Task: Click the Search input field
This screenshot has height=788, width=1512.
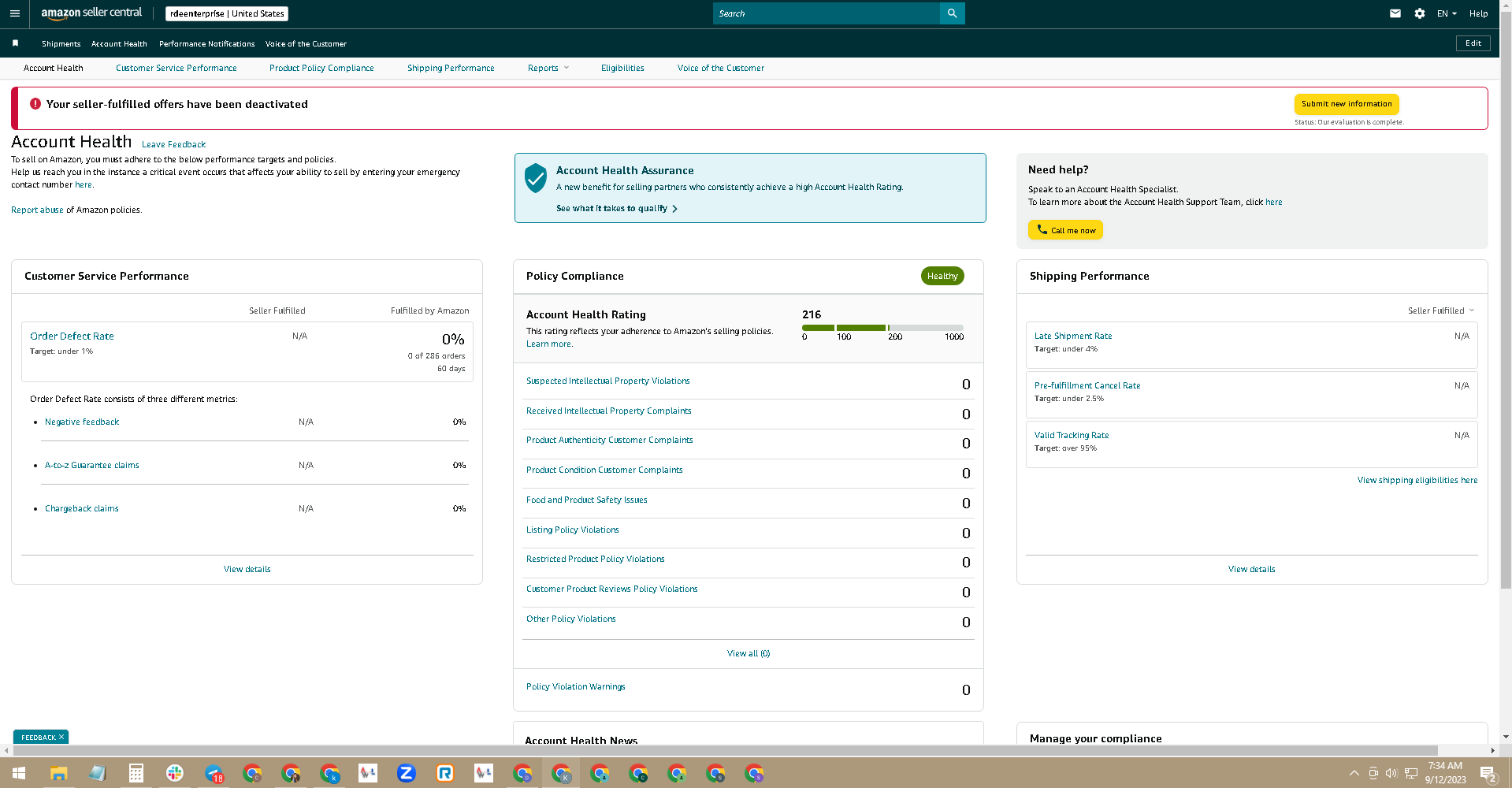Action: point(827,13)
